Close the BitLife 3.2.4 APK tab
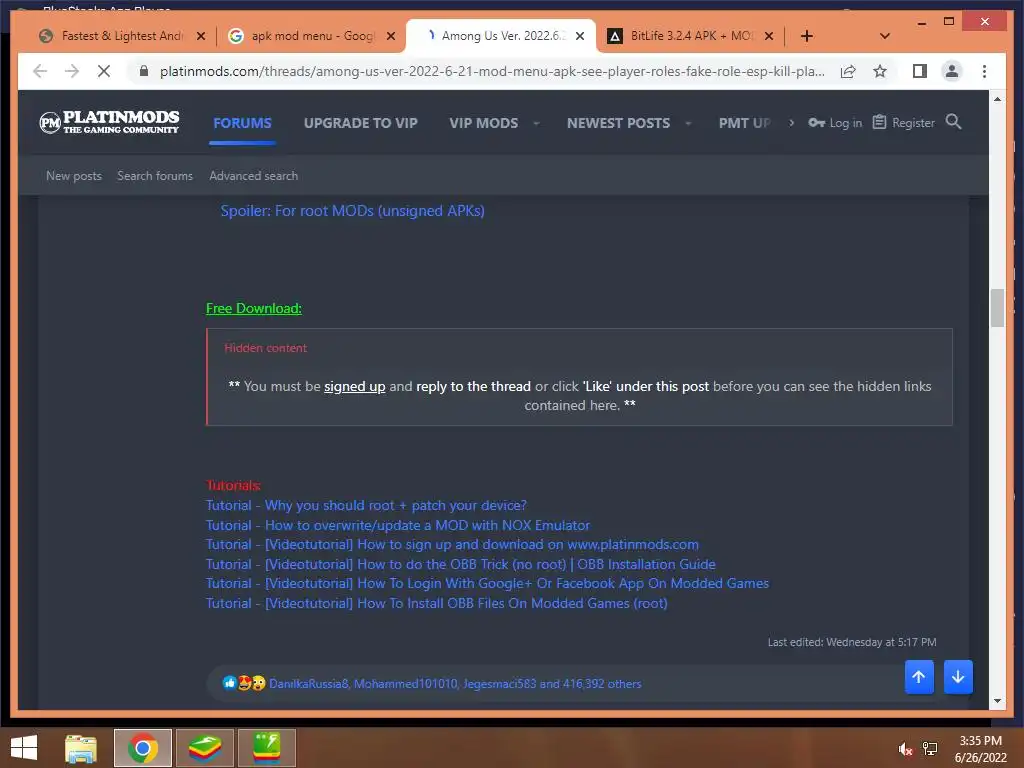 click(769, 36)
